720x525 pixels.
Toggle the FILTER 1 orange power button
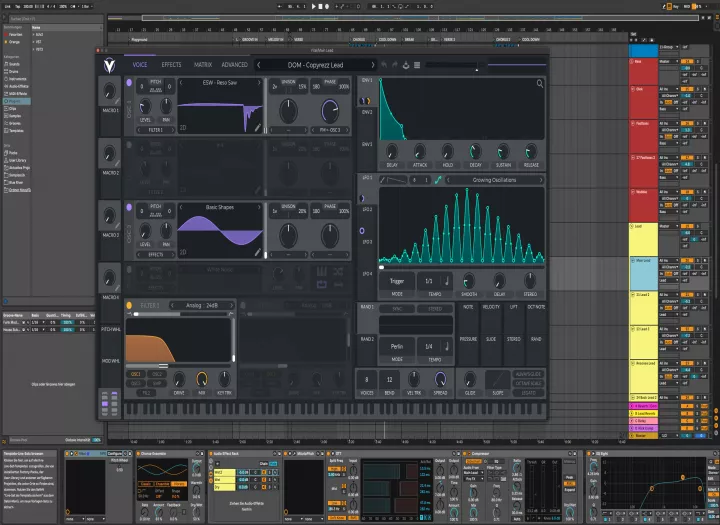click(129, 305)
